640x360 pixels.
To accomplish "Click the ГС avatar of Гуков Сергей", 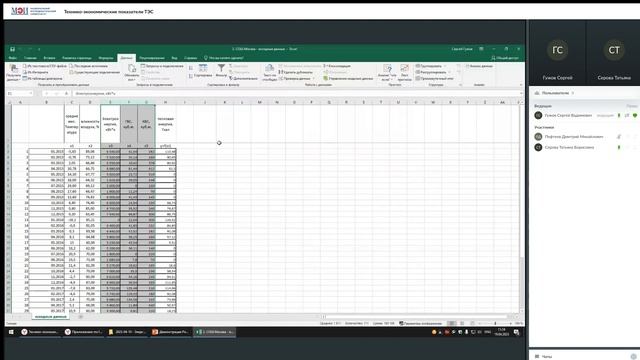I will [x=557, y=50].
